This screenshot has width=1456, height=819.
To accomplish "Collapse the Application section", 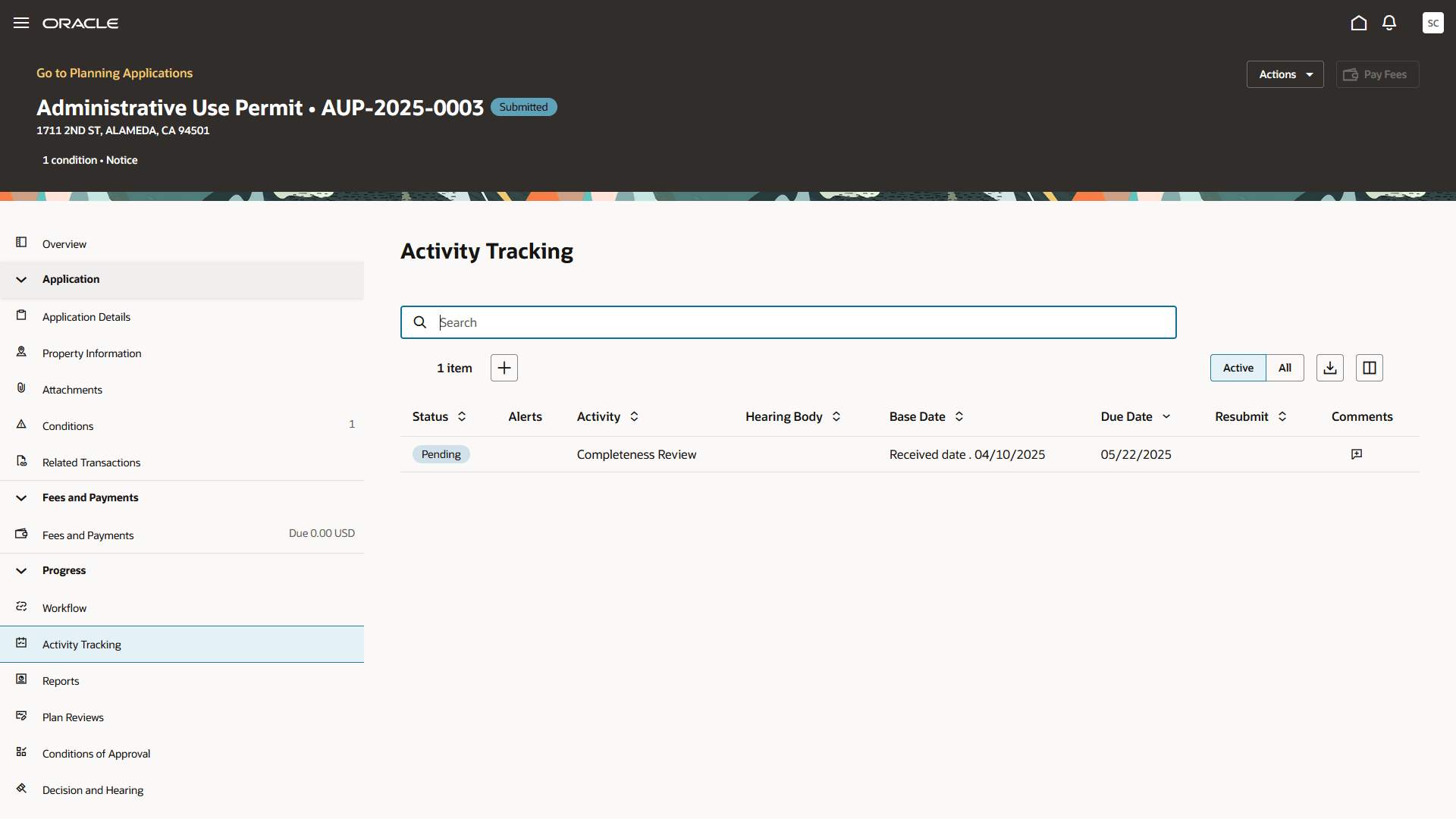I will pyautogui.click(x=21, y=279).
